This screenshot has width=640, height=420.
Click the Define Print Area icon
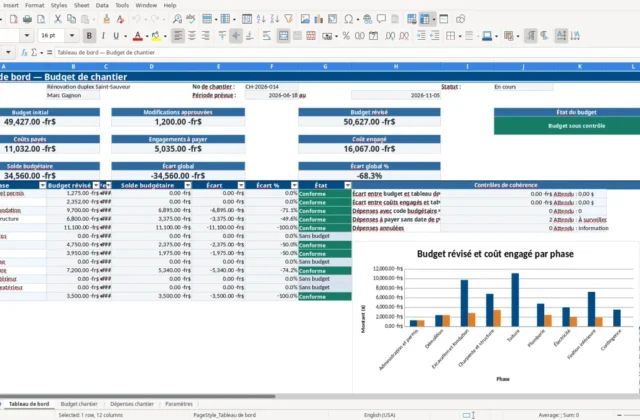pos(412,19)
